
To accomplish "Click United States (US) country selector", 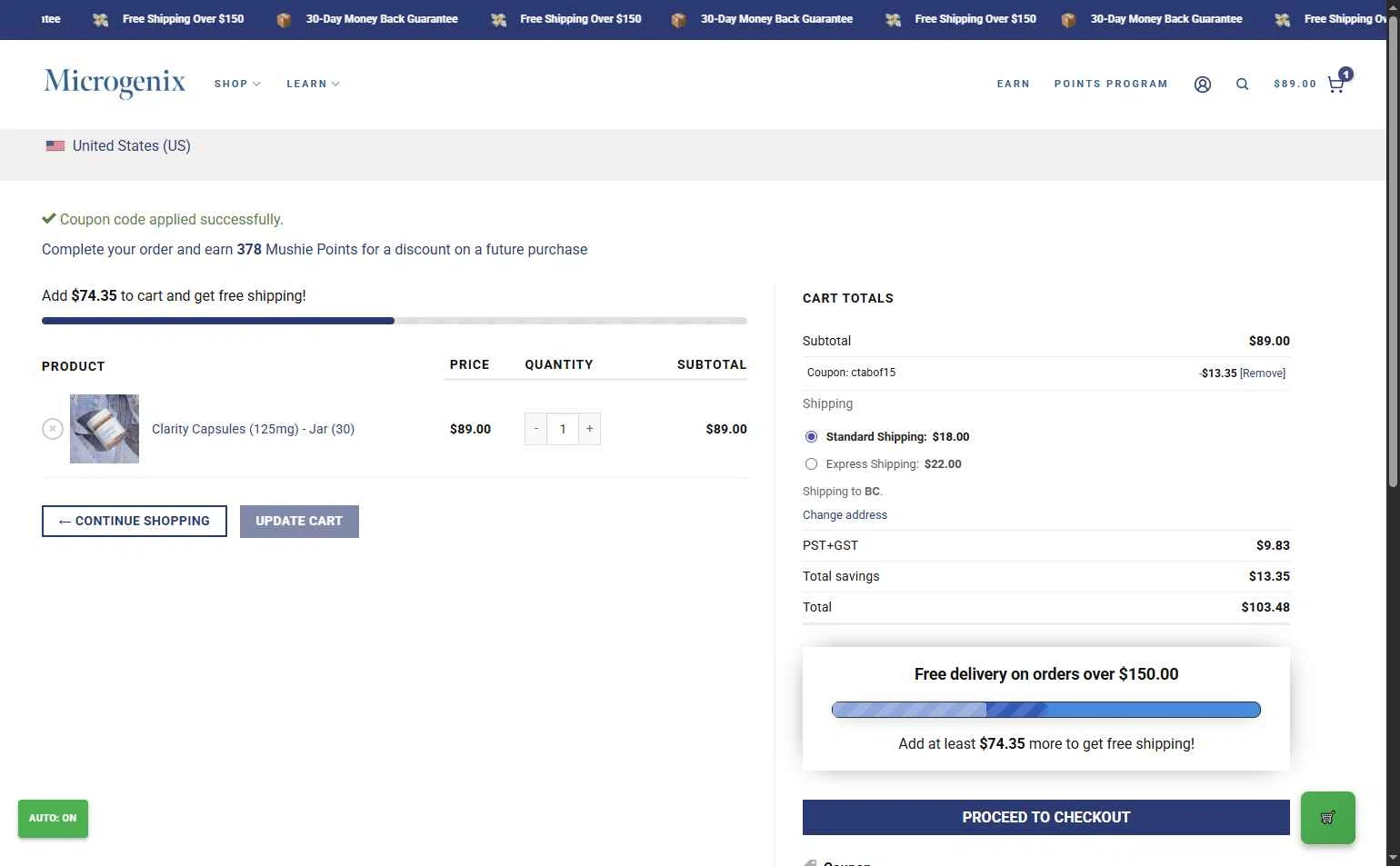I will click(118, 145).
